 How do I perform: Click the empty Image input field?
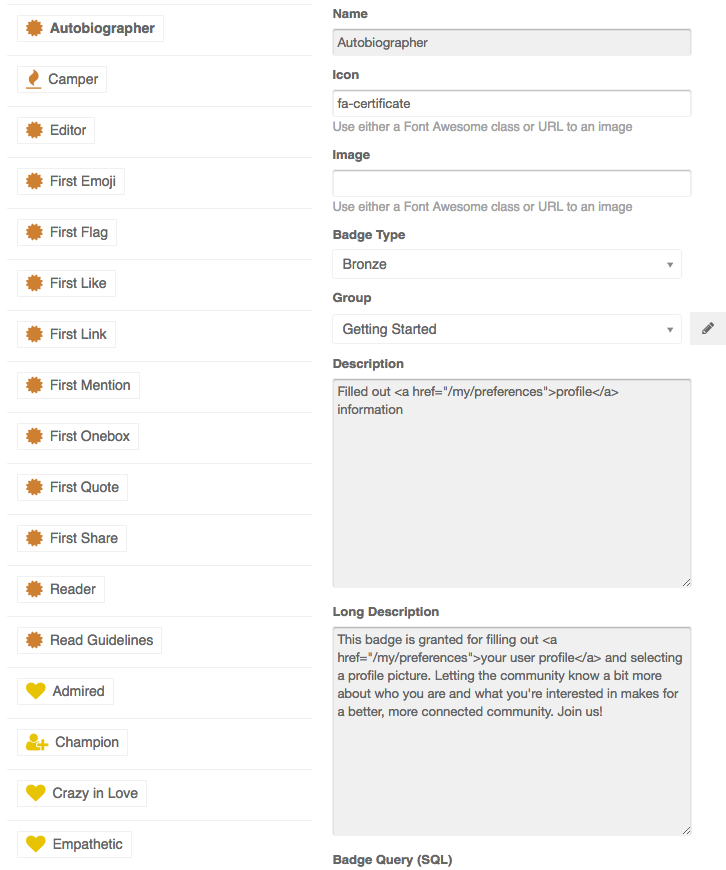click(x=512, y=183)
